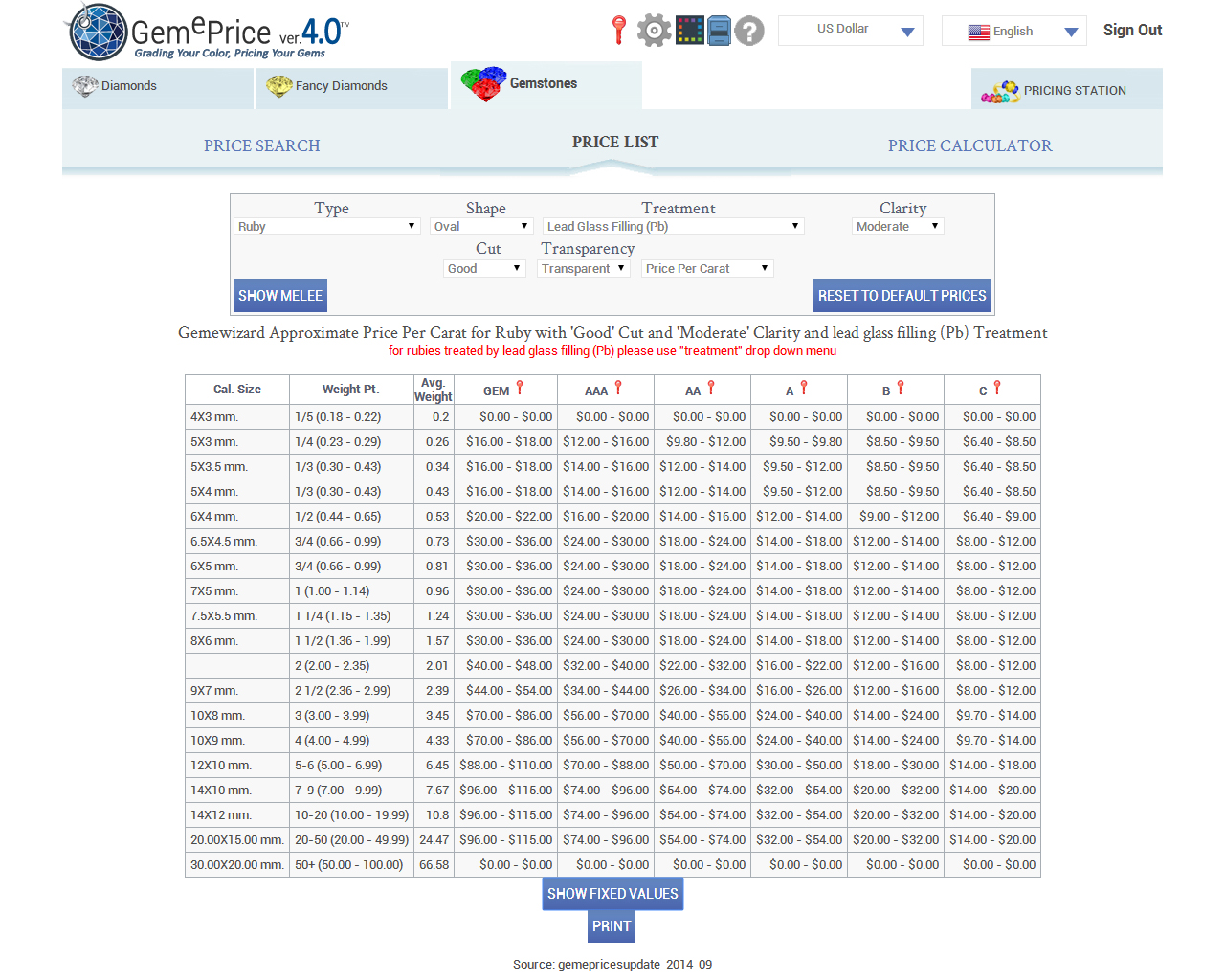This screenshot has width=1225, height=980.
Task: Open help with the question mark icon
Action: tap(750, 31)
